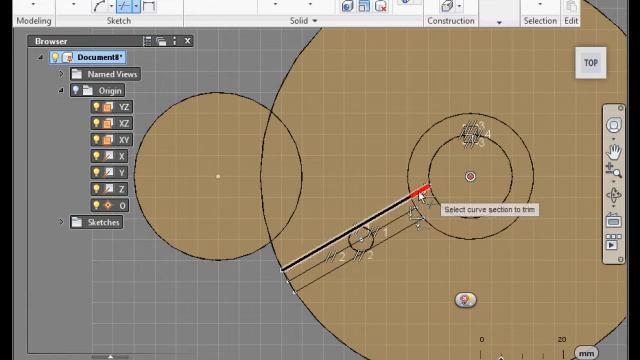Toggle YZ plane visibility lightbulb
The width and height of the screenshot is (640, 360).
pyautogui.click(x=96, y=107)
